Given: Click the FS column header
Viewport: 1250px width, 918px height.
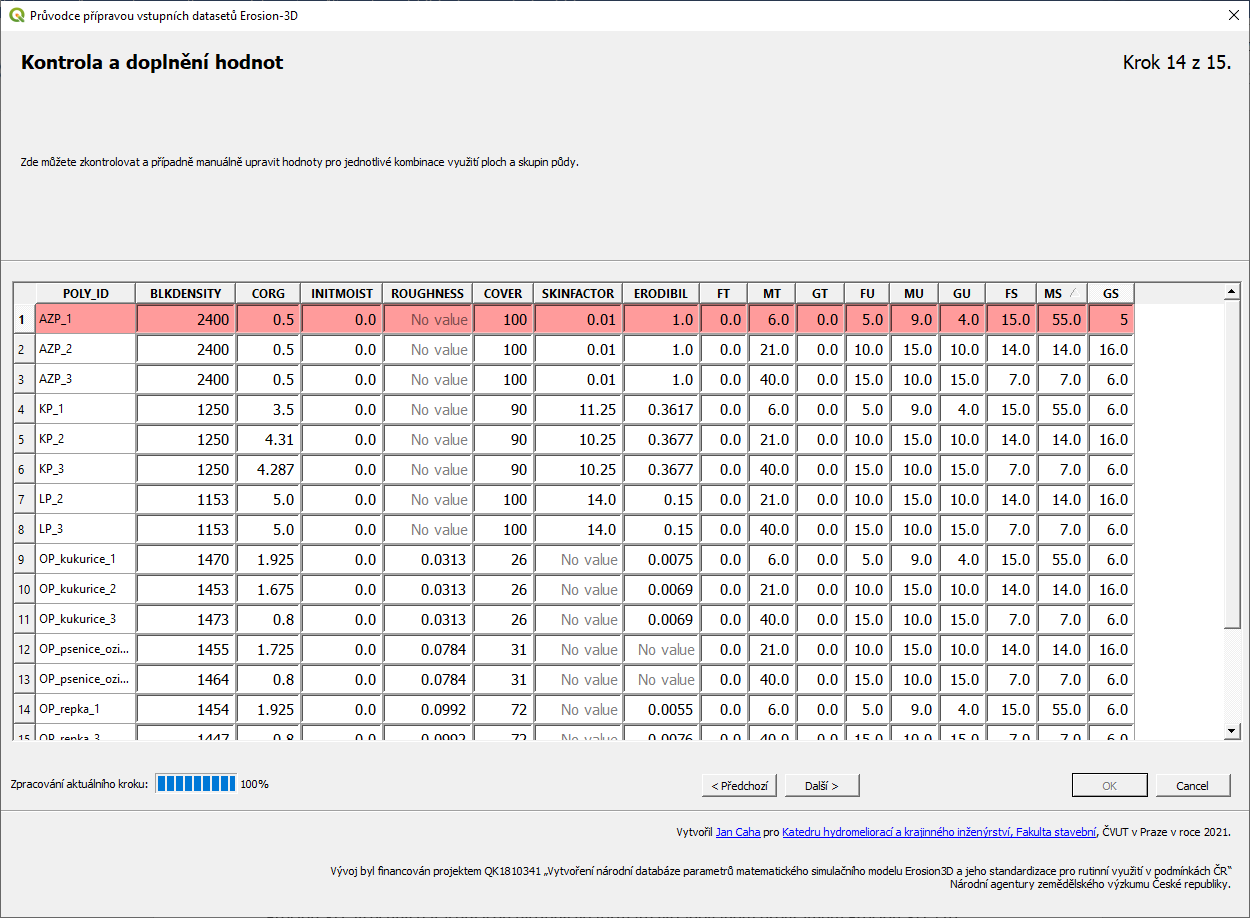Looking at the screenshot, I should click(x=1011, y=293).
